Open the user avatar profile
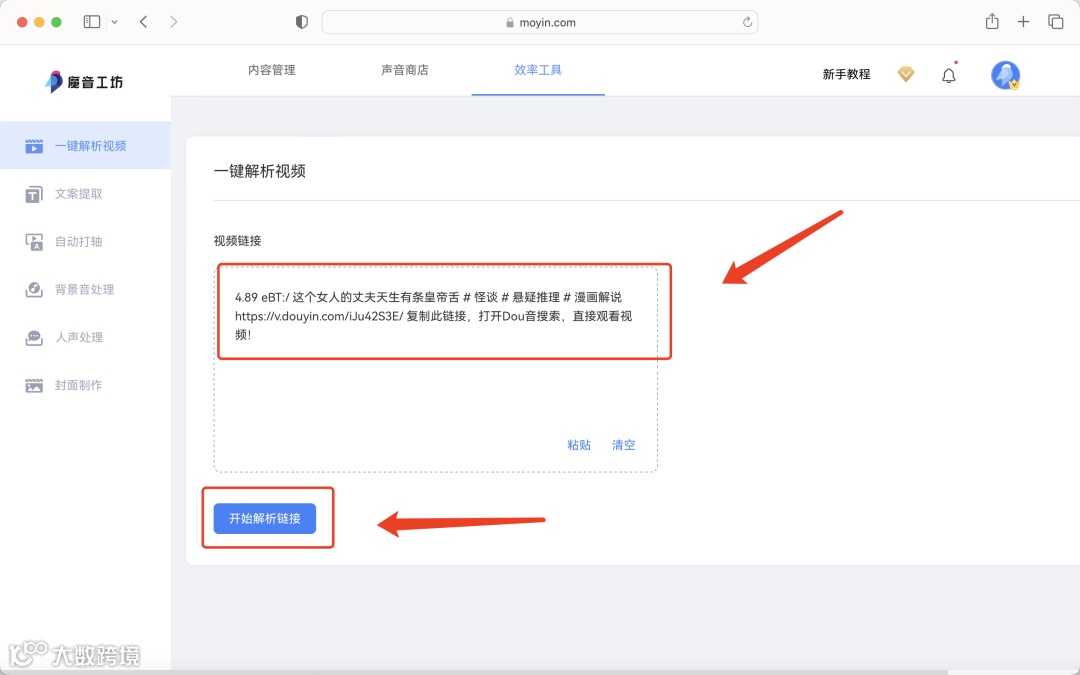 coord(1004,73)
